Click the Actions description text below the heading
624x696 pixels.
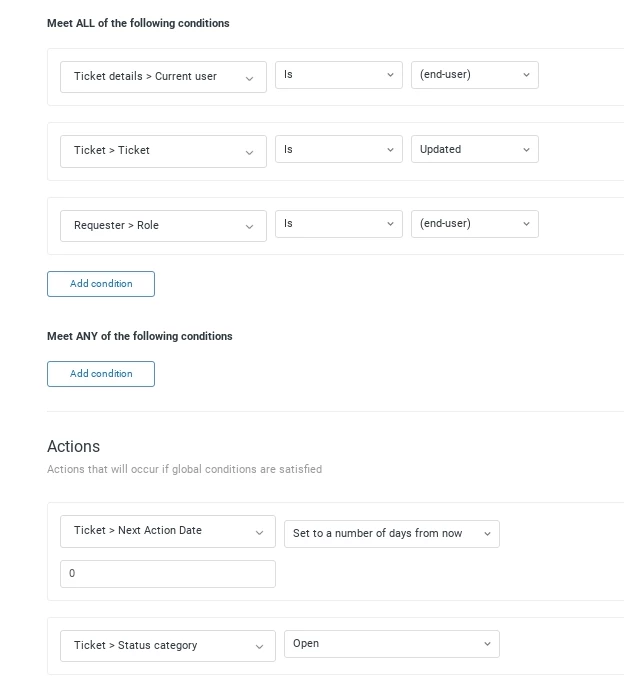(x=184, y=469)
